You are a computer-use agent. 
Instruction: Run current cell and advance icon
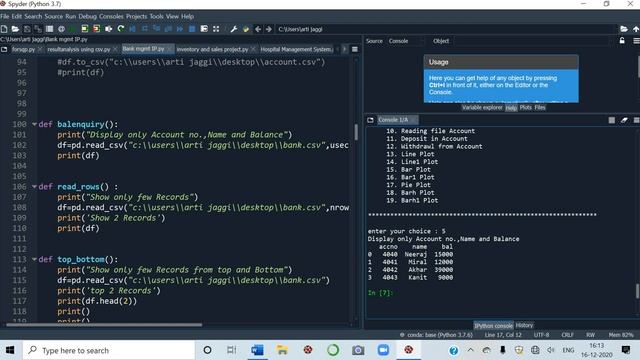pyautogui.click(x=97, y=29)
